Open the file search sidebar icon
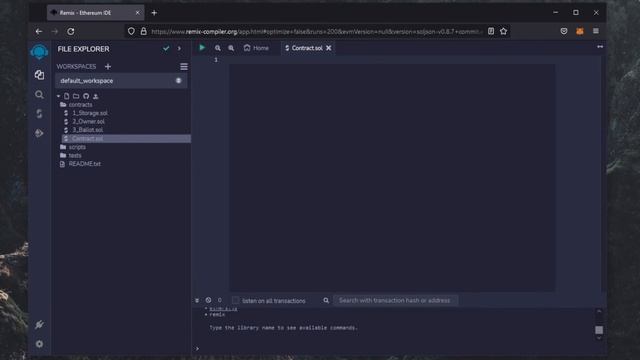Image resolution: width=640 pixels, height=360 pixels. [39, 95]
